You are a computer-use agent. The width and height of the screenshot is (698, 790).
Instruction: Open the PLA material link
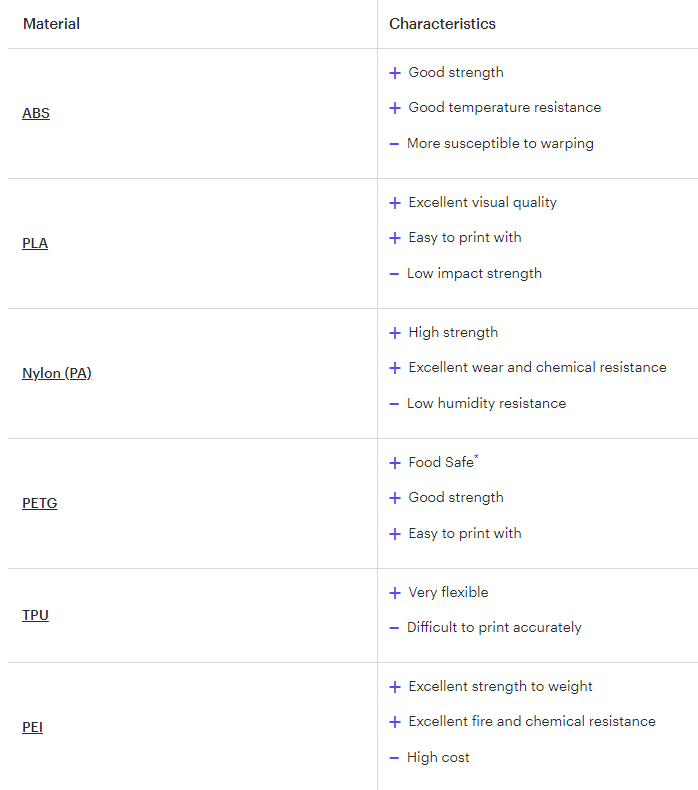[35, 243]
